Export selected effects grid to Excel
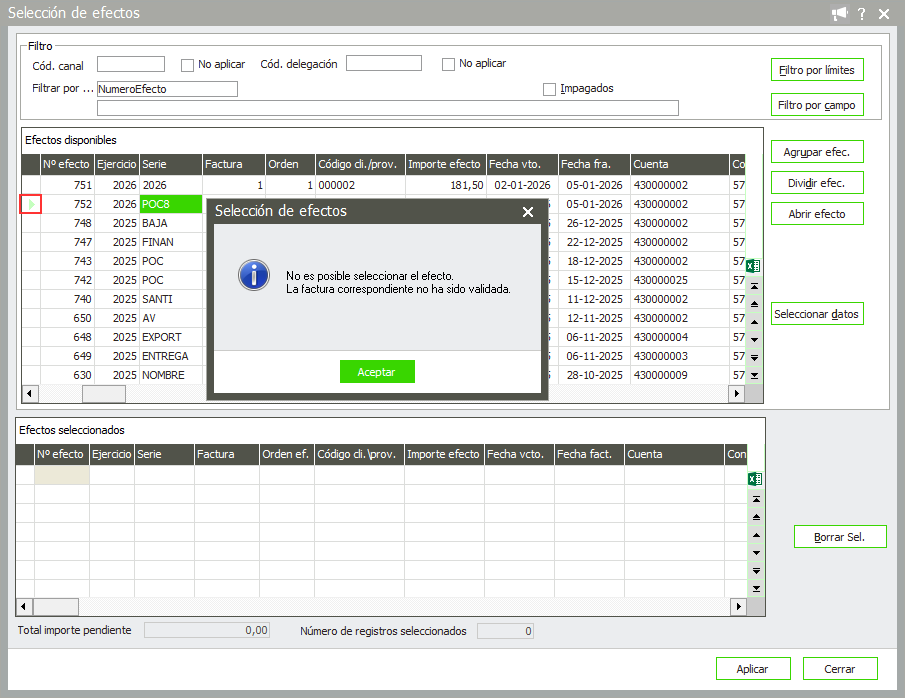Viewport: 905px width, 698px height. click(x=755, y=480)
